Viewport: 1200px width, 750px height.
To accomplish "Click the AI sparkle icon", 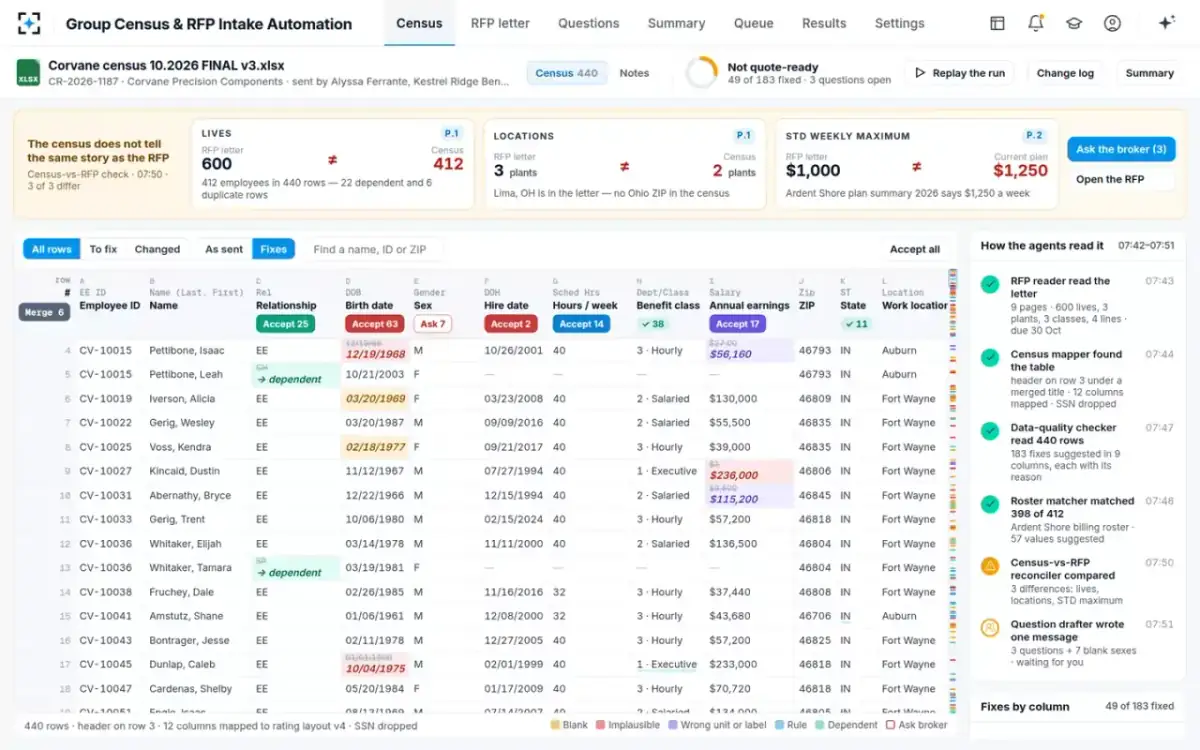I will click(x=1166, y=23).
